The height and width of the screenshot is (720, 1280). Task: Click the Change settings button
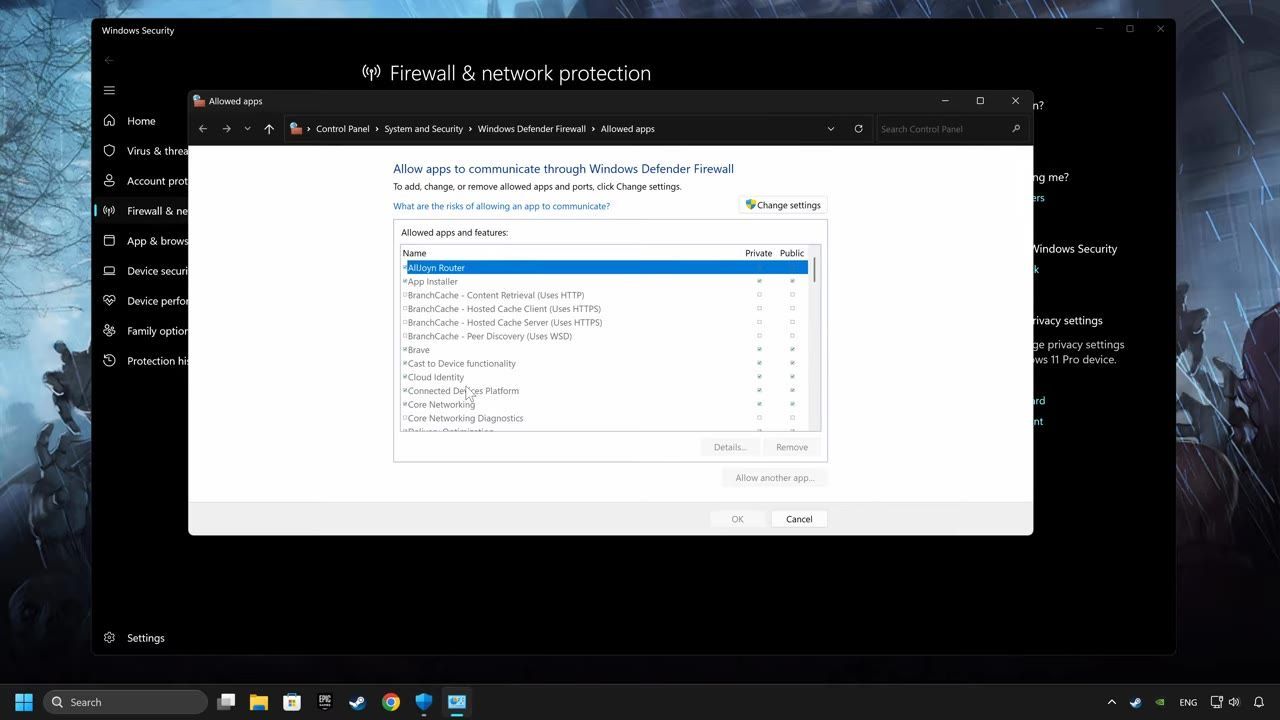tap(783, 205)
